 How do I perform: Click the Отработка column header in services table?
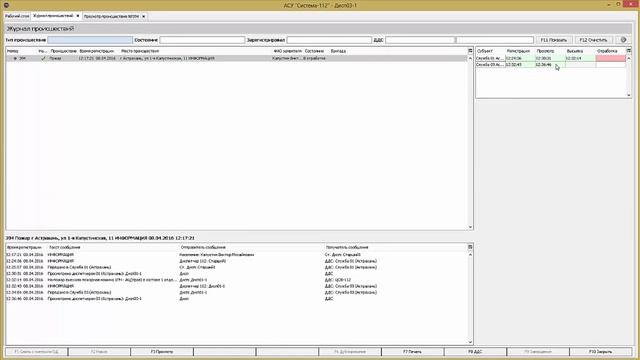pyautogui.click(x=607, y=51)
